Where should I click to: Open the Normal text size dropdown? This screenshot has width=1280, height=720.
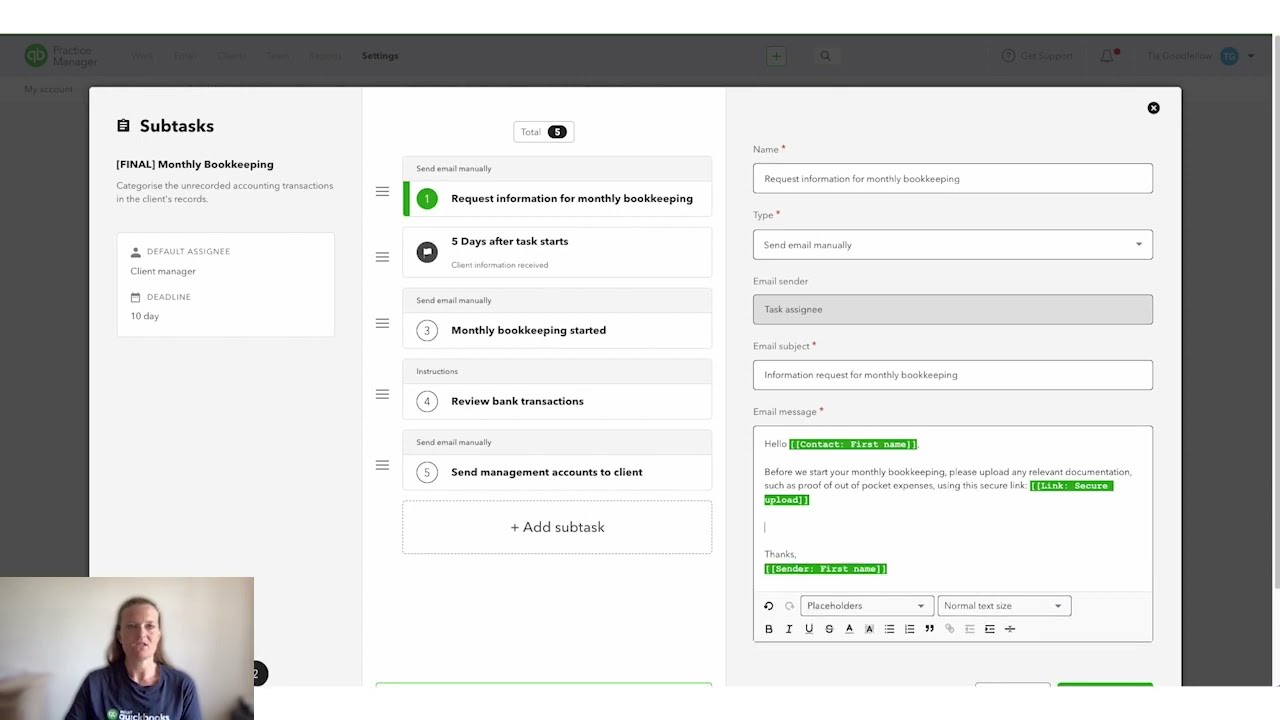point(1003,606)
